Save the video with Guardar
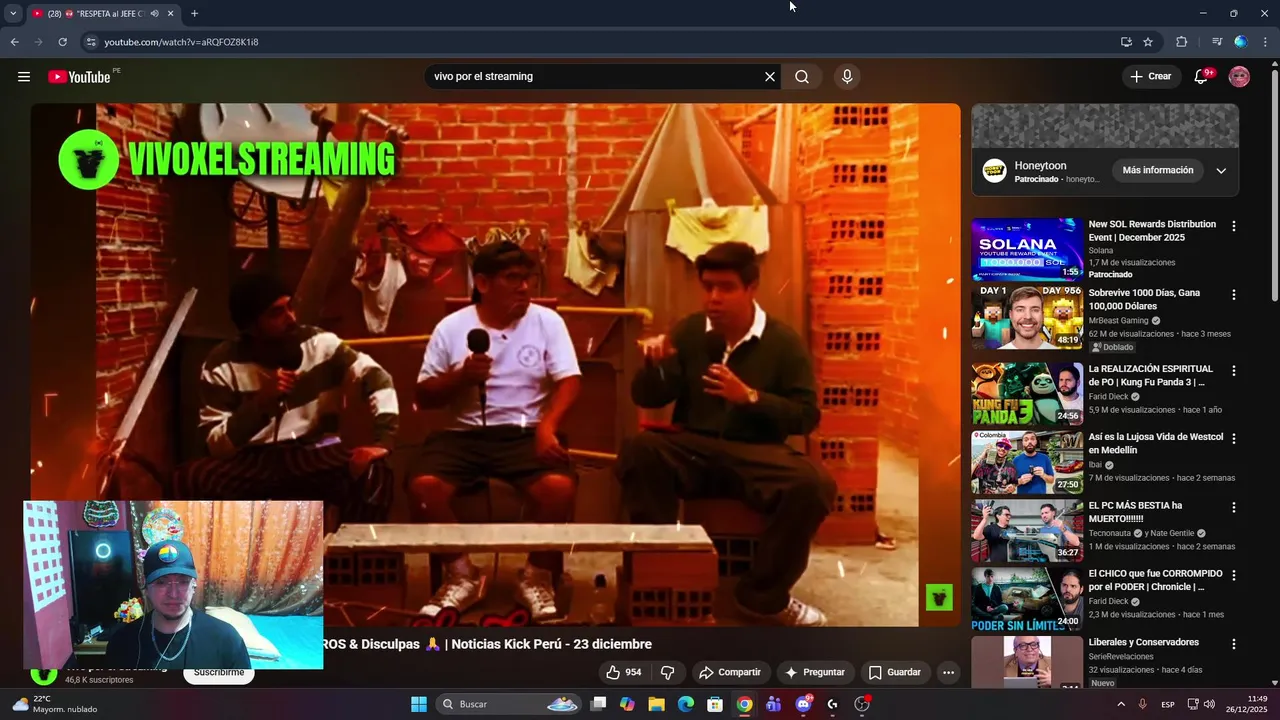The image size is (1280, 720). click(x=894, y=672)
